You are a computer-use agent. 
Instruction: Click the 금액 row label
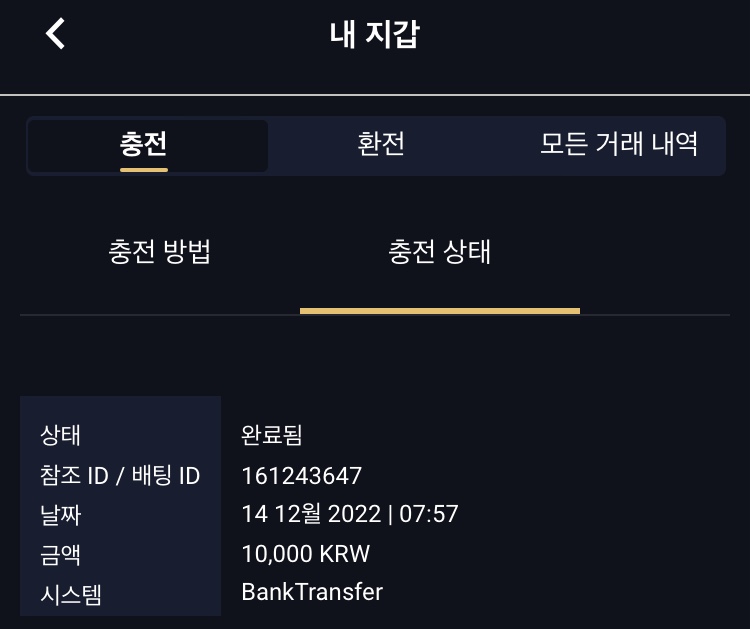tap(60, 554)
